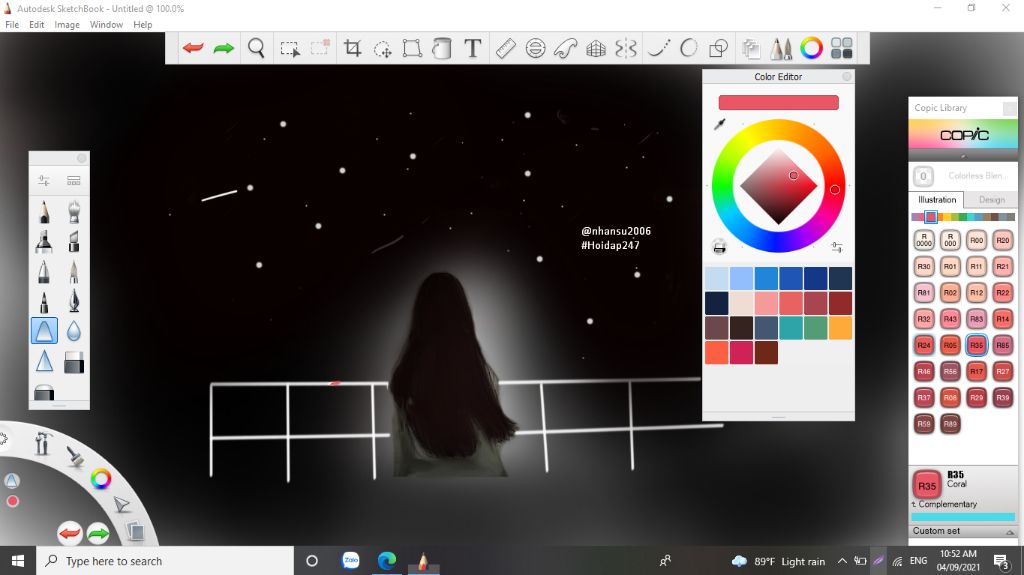Pick the color eyedropper in Color Editor
The width and height of the screenshot is (1024, 575).
(x=719, y=124)
